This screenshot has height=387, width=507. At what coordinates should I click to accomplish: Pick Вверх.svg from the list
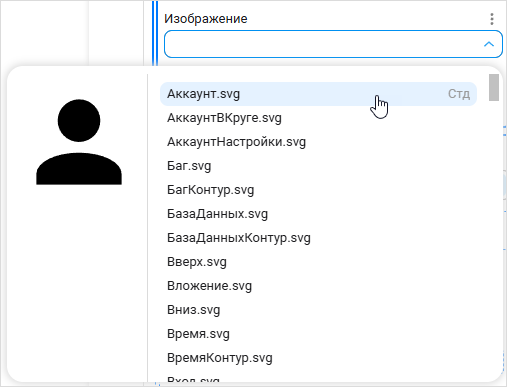pyautogui.click(x=318, y=262)
